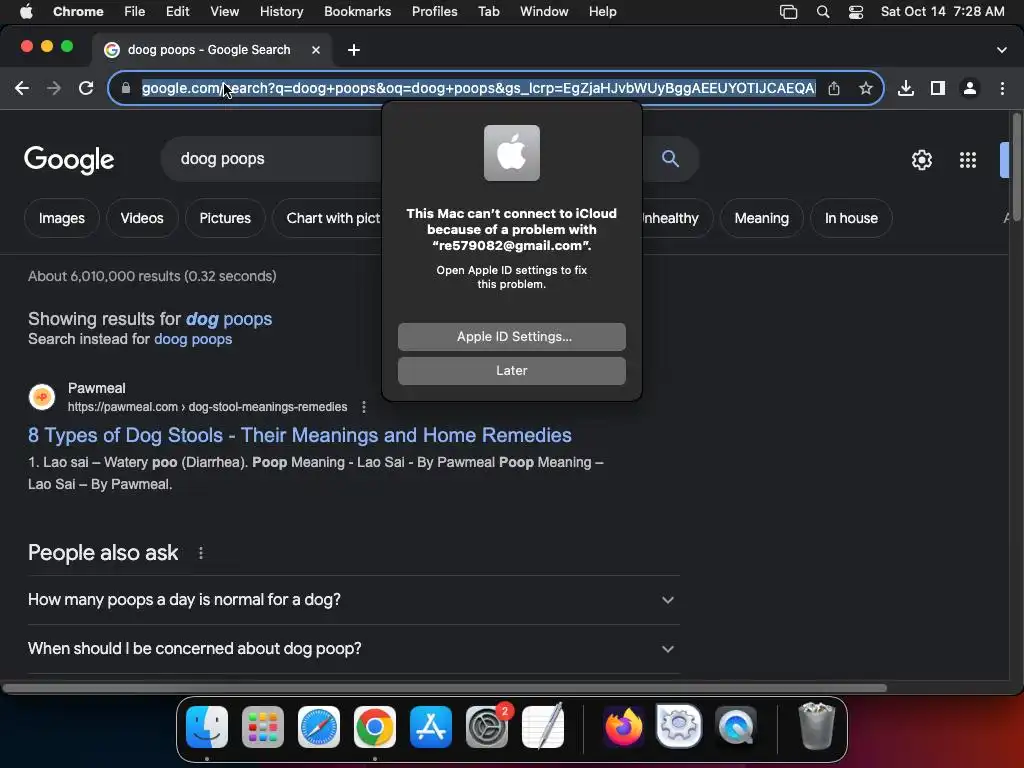Toggle the Chrome side panel icon
Image resolution: width=1024 pixels, height=768 pixels.
pyautogui.click(x=938, y=88)
